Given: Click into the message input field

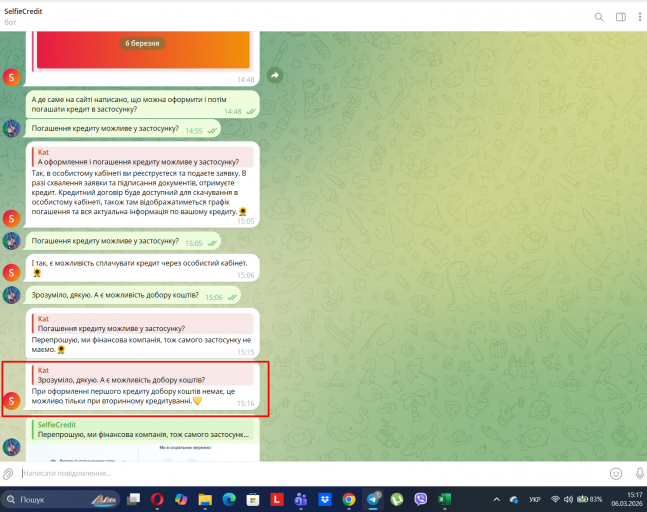Looking at the screenshot, I should [314, 474].
